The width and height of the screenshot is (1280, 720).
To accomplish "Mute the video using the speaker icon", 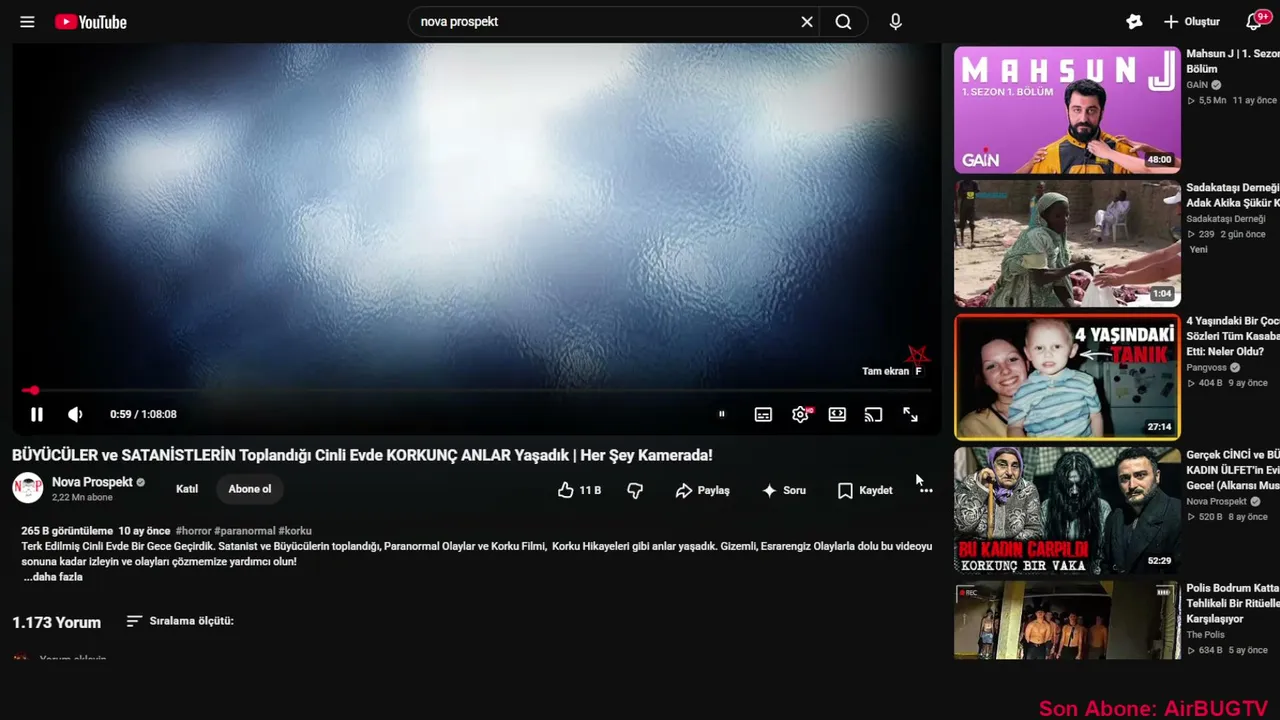I will click(75, 414).
